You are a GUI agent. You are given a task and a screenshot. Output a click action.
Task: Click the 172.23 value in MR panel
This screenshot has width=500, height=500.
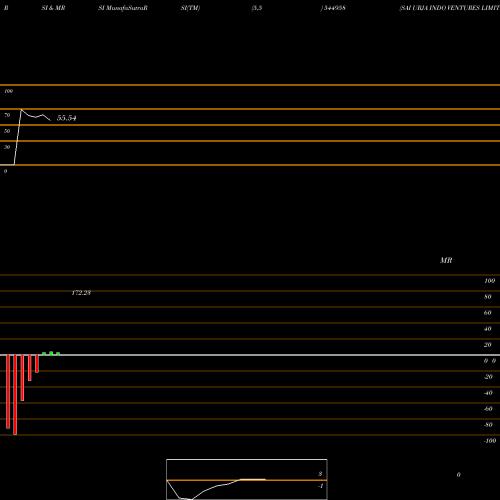point(81,293)
